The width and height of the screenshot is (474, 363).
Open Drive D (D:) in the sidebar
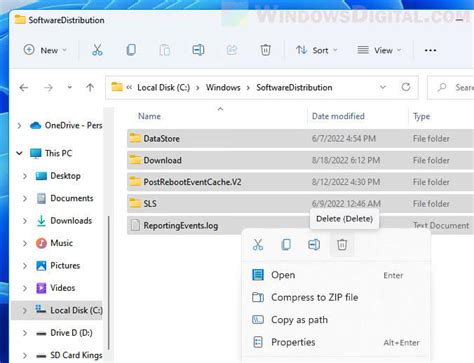[x=64, y=333]
